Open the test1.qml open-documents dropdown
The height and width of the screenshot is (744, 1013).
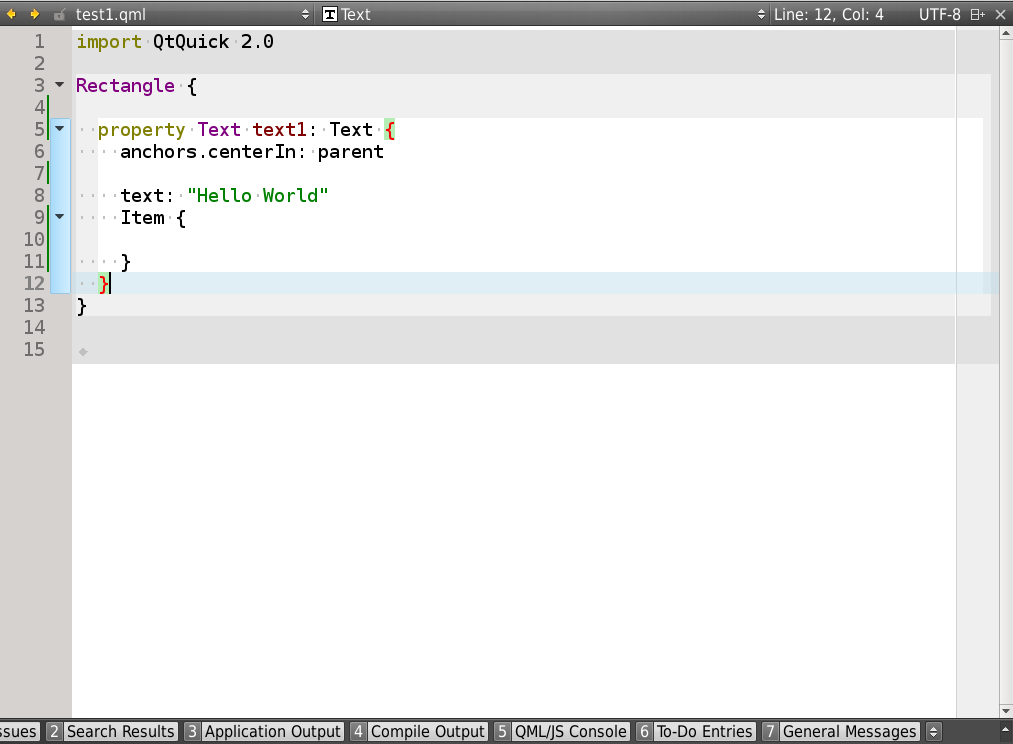click(306, 14)
